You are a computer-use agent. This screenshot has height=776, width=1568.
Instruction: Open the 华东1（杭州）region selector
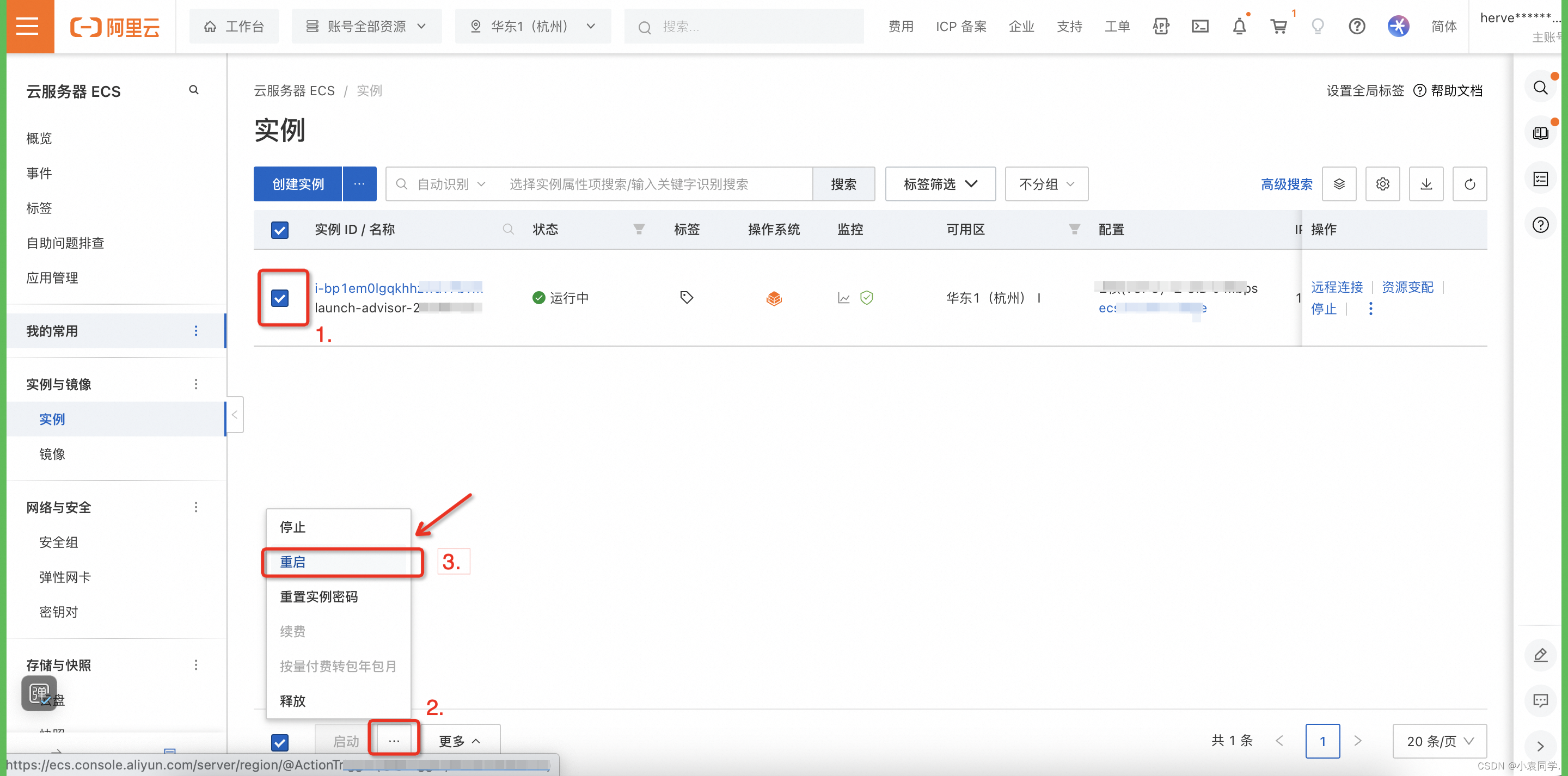click(532, 26)
